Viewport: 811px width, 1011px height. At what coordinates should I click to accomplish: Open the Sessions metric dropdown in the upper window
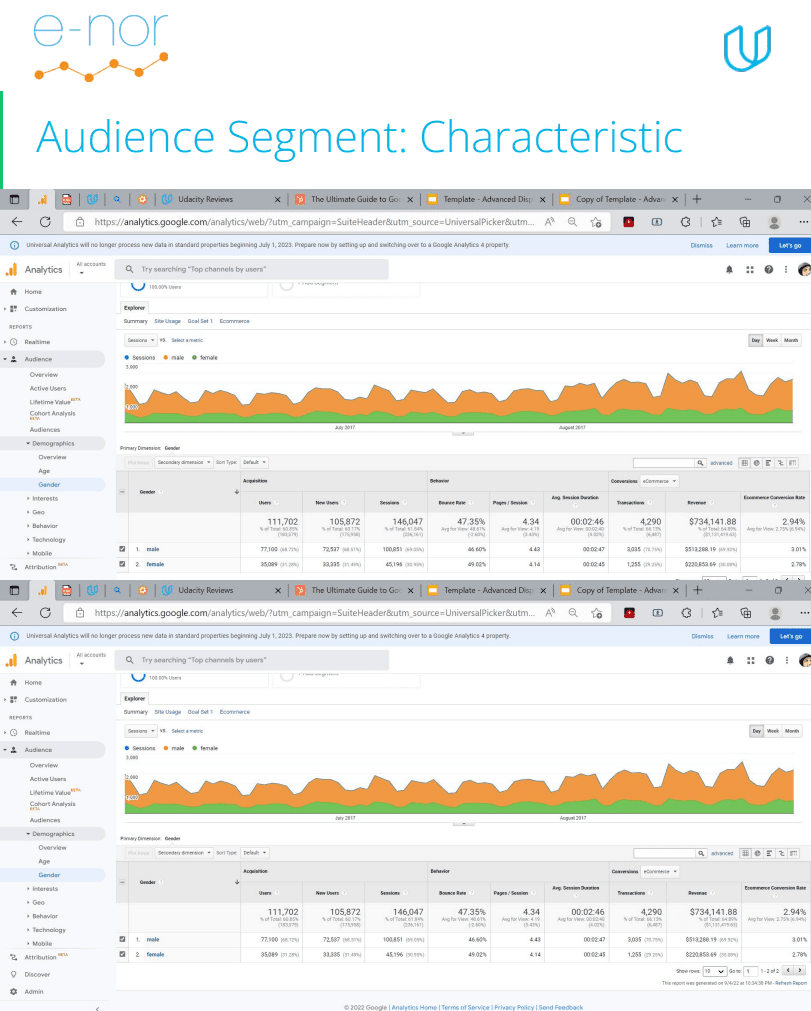pos(141,340)
